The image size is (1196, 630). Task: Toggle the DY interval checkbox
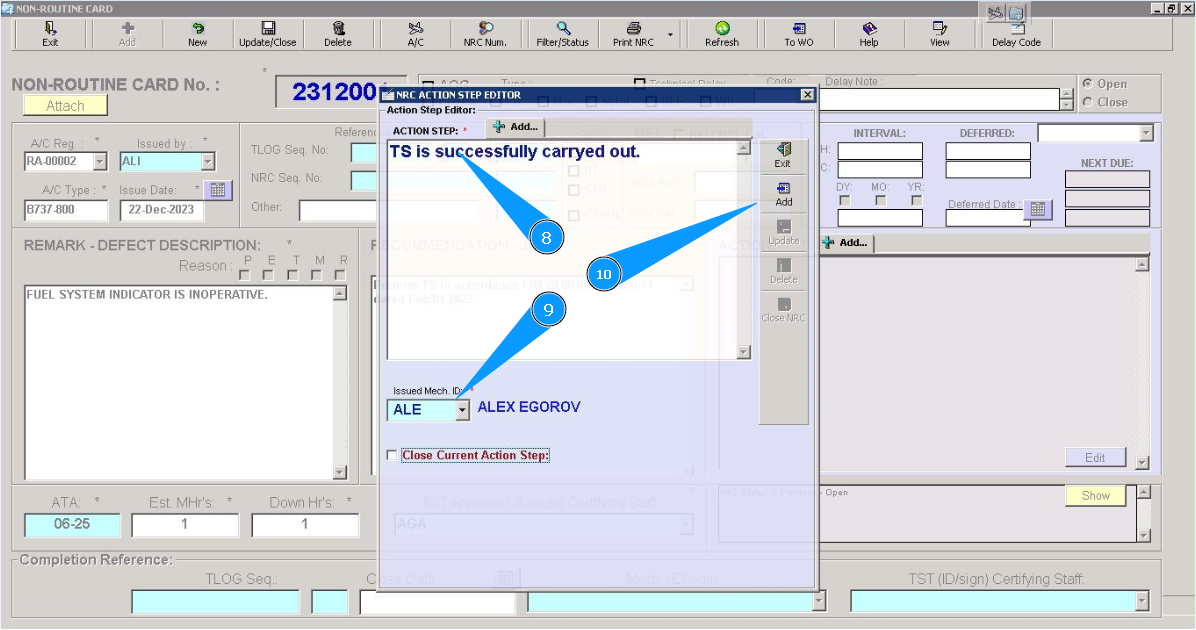click(x=844, y=201)
